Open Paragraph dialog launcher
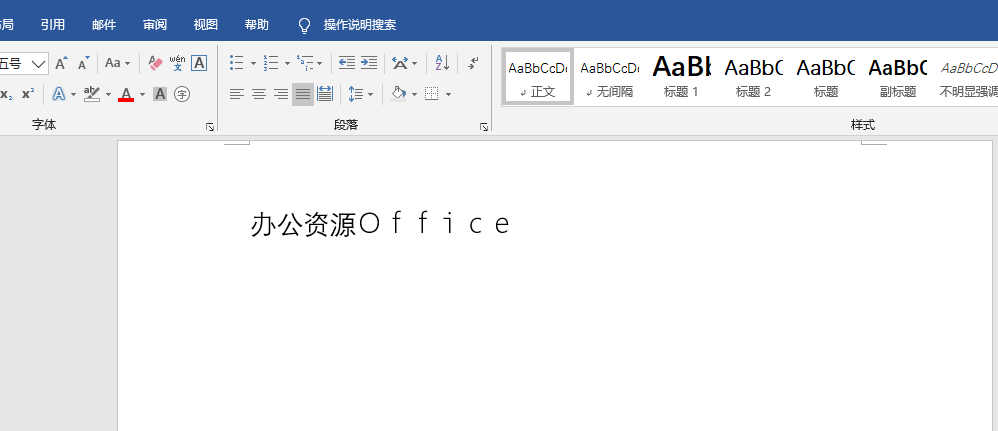The width and height of the screenshot is (998, 431). pos(484,127)
